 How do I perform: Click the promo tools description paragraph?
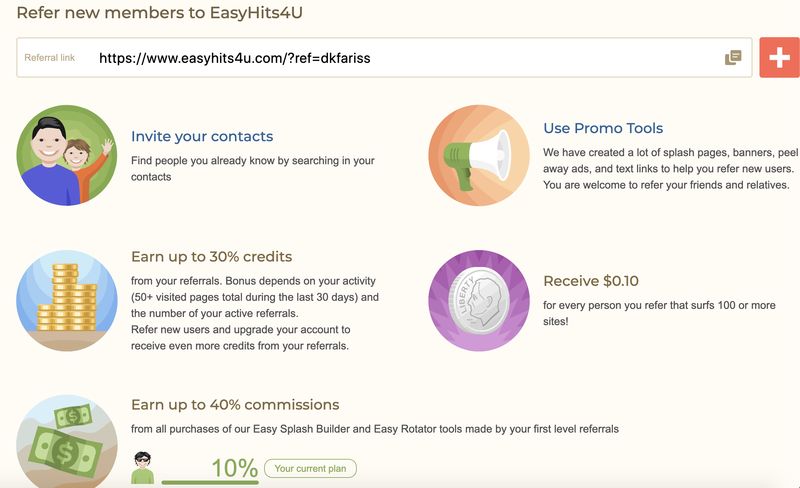pos(670,169)
